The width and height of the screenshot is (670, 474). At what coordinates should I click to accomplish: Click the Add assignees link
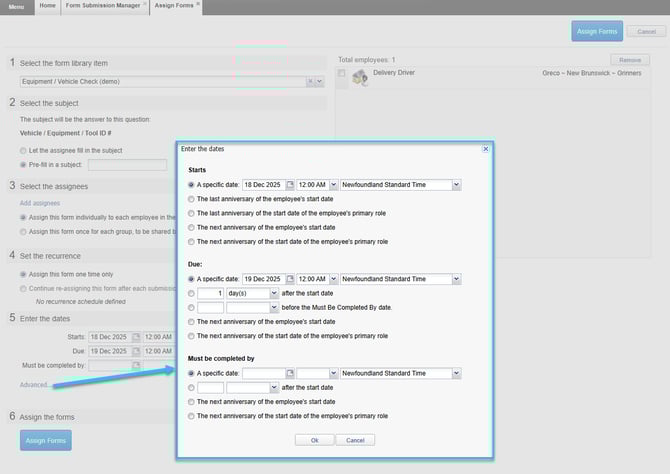[x=40, y=203]
